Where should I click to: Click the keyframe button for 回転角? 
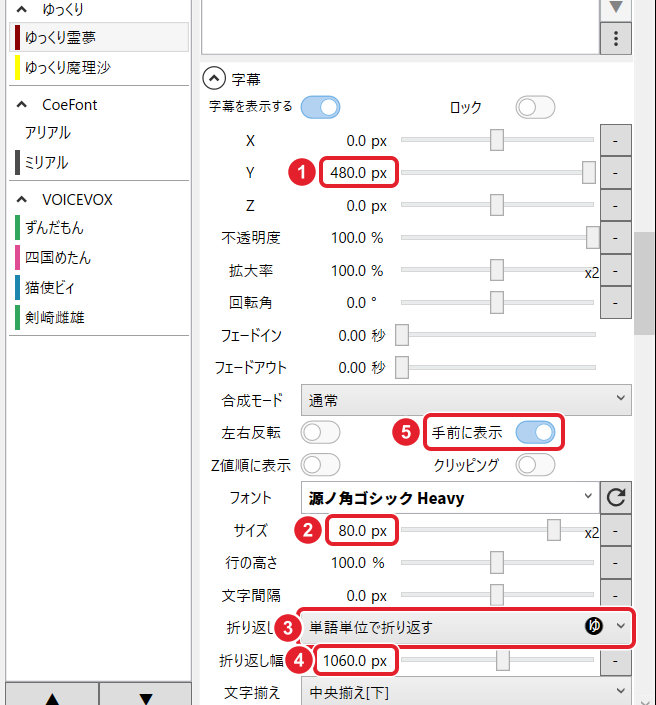616,303
